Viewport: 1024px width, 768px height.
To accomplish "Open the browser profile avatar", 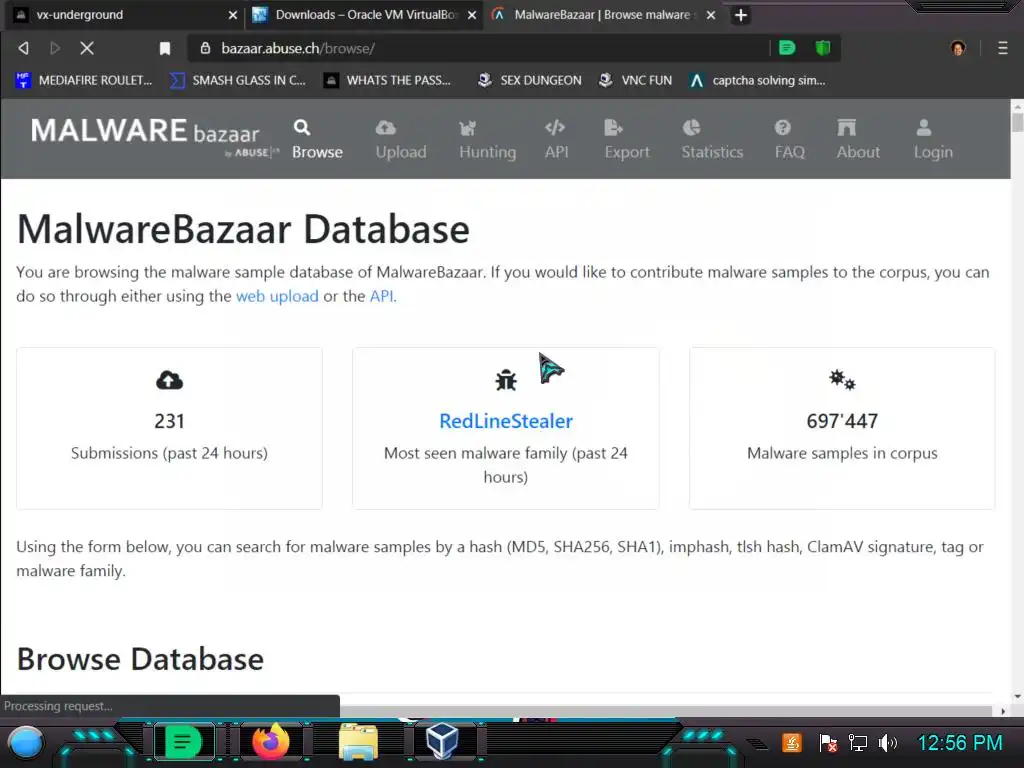I will [958, 48].
